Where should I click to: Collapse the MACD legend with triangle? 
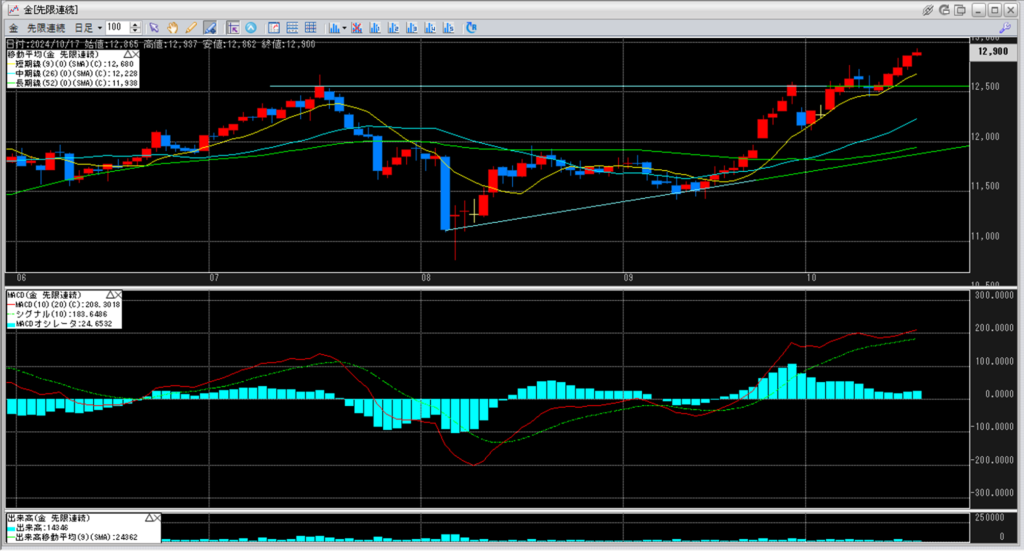pos(110,295)
